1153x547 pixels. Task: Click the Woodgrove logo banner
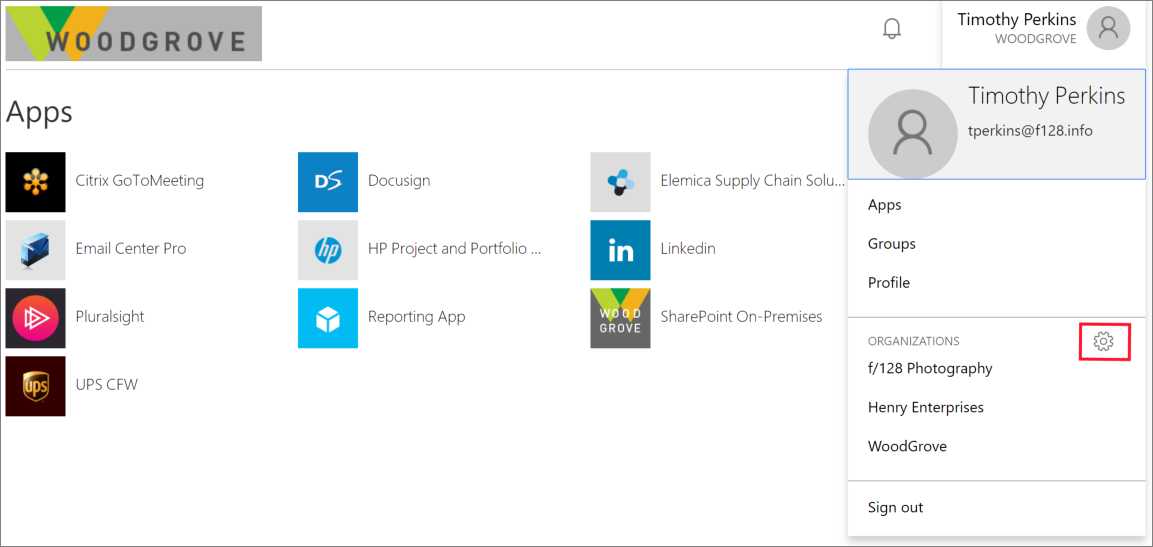[x=134, y=34]
